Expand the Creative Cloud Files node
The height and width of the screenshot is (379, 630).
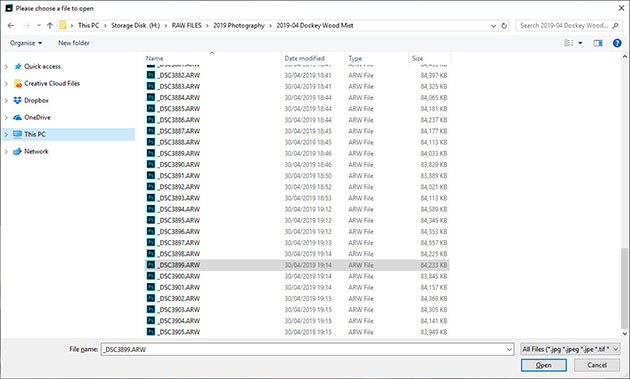(6, 84)
